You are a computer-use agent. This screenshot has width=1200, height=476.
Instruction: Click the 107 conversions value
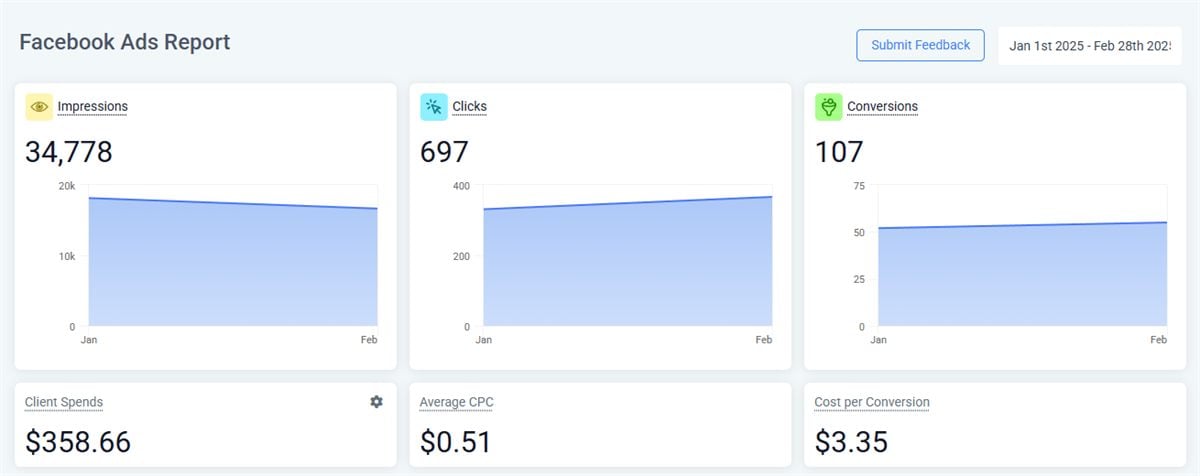839,152
